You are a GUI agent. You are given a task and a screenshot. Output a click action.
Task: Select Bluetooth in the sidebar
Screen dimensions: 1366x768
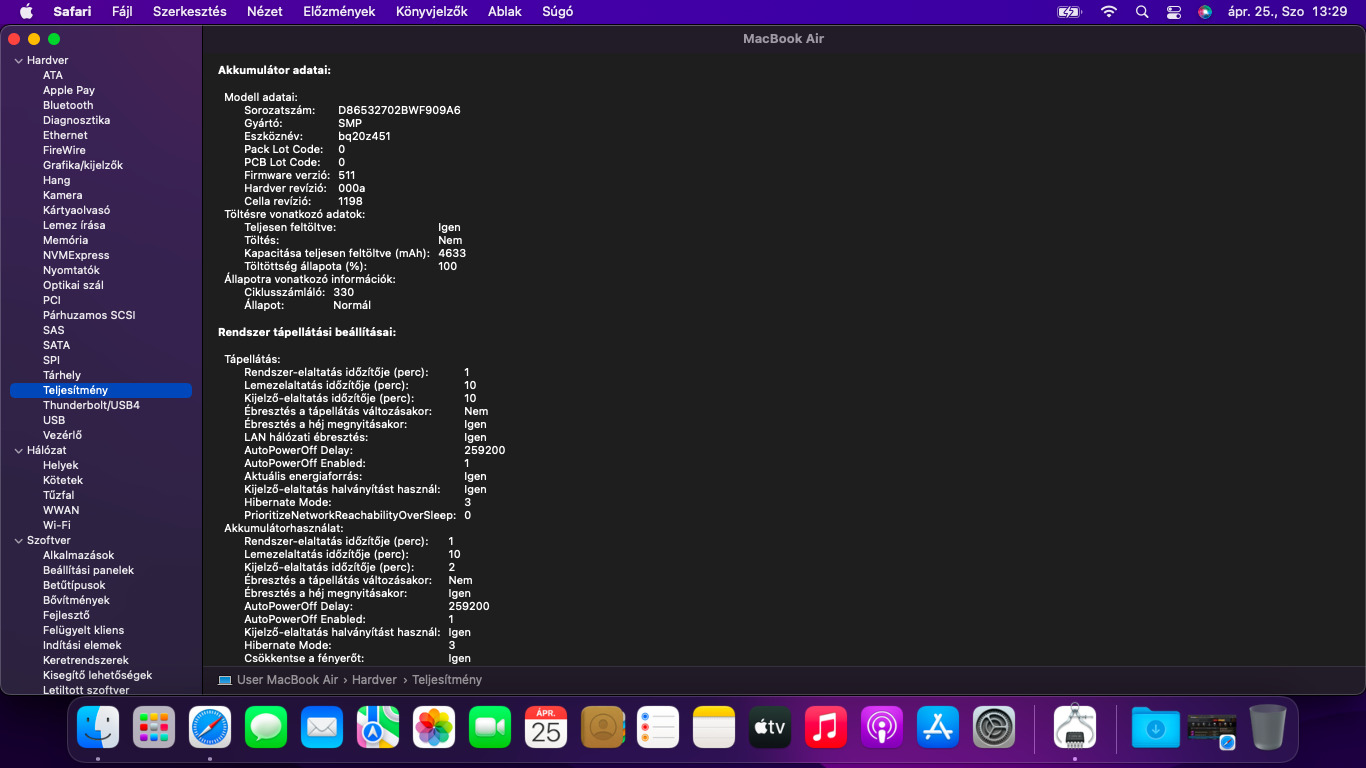tap(68, 105)
